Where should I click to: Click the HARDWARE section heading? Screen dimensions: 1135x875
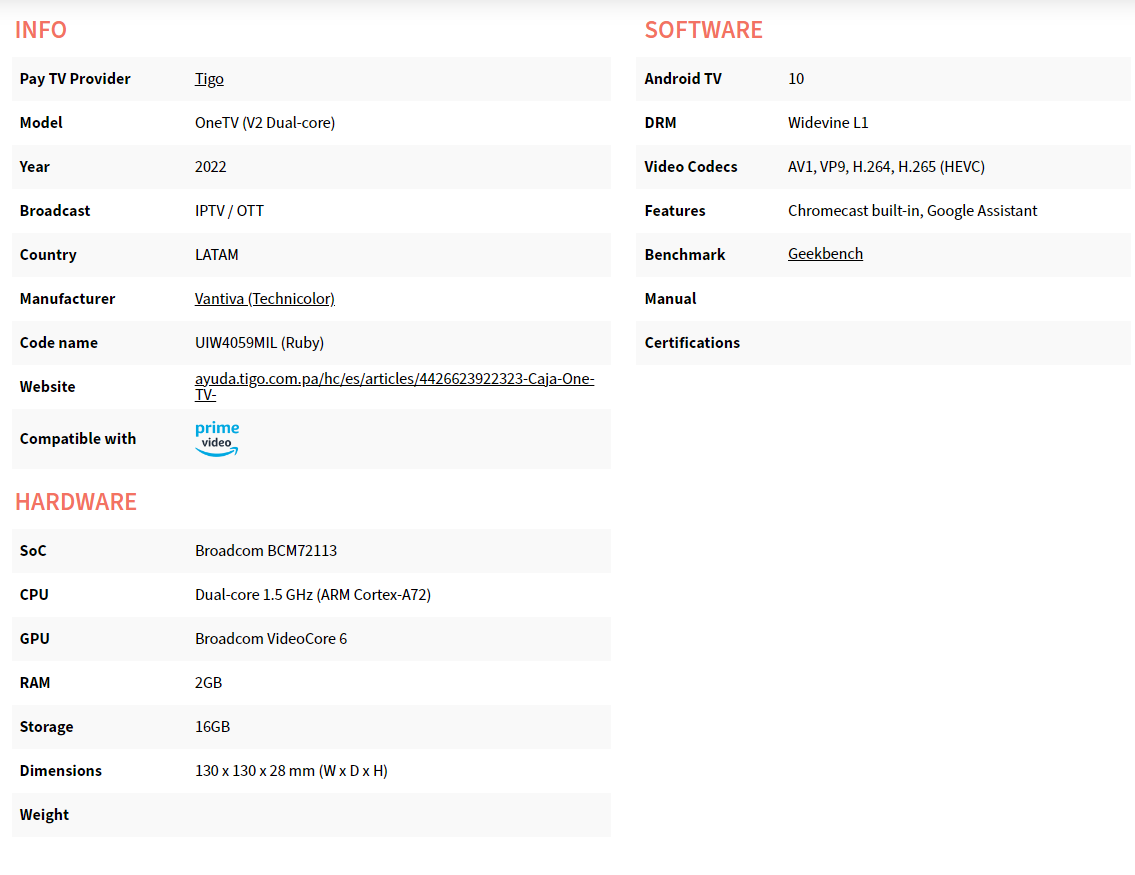click(76, 502)
